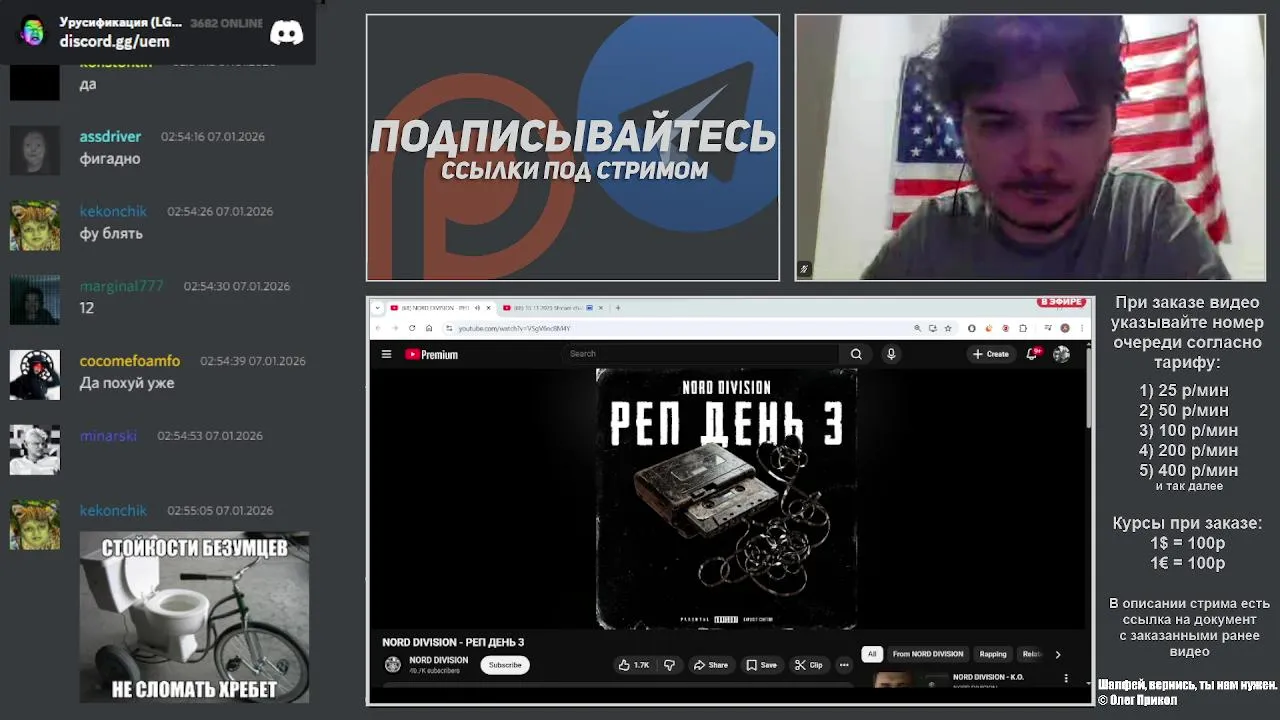The height and width of the screenshot is (720, 1280).
Task: Click kekonchik's avatar beside the meme message
Action: (35, 525)
